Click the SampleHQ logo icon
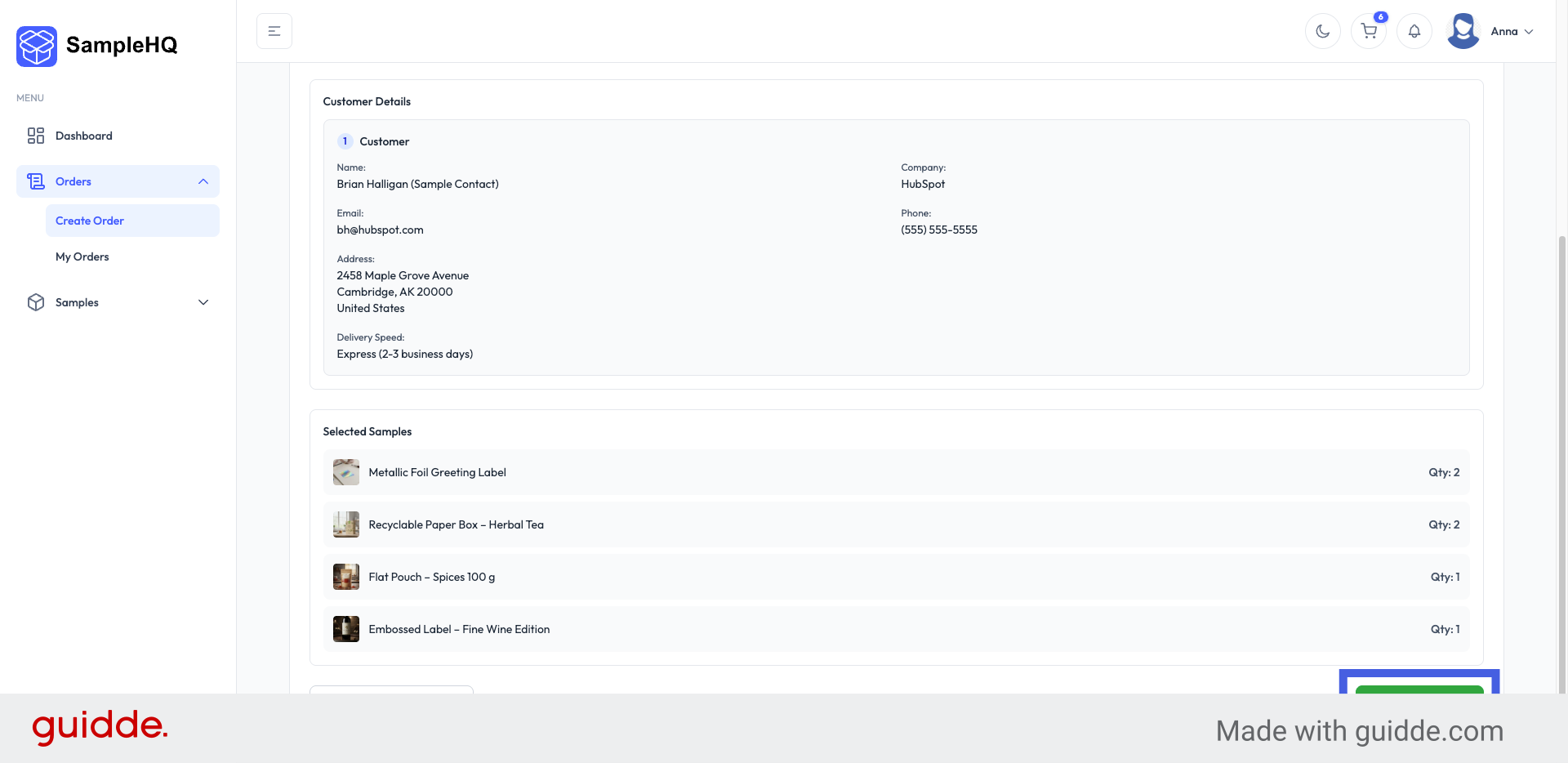This screenshot has height=763, width=1568. [x=37, y=46]
